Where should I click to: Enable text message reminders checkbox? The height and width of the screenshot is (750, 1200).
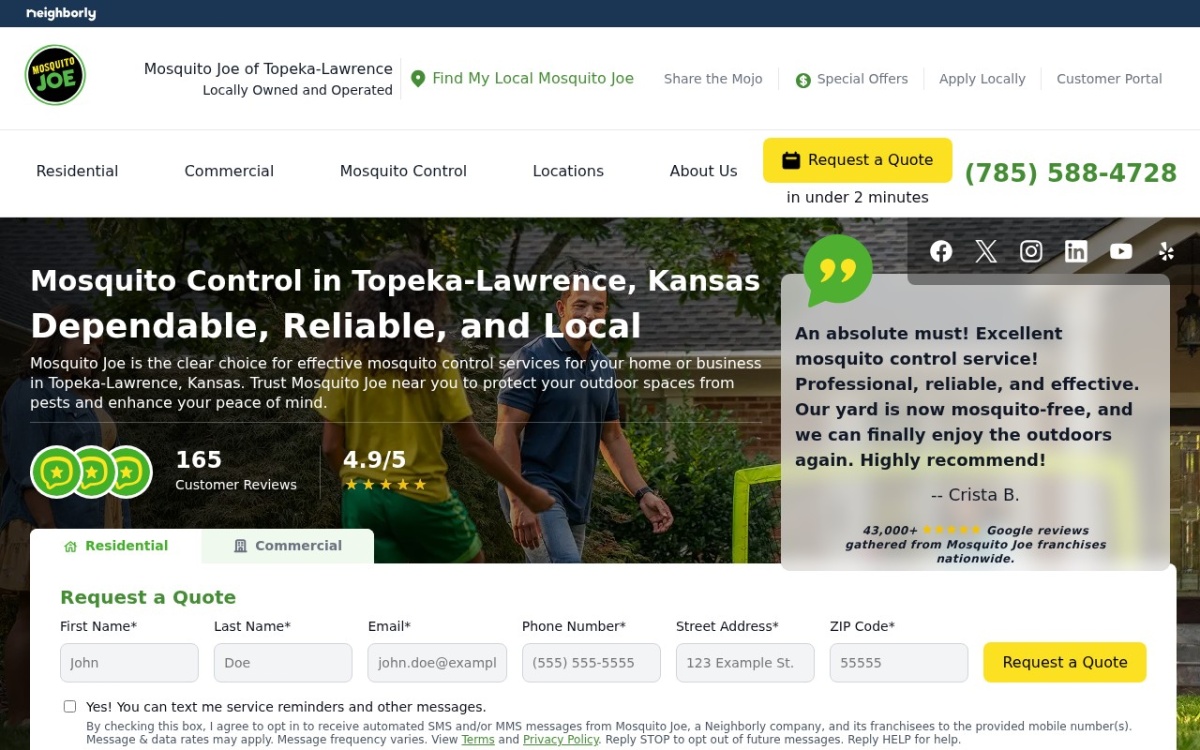click(x=70, y=706)
